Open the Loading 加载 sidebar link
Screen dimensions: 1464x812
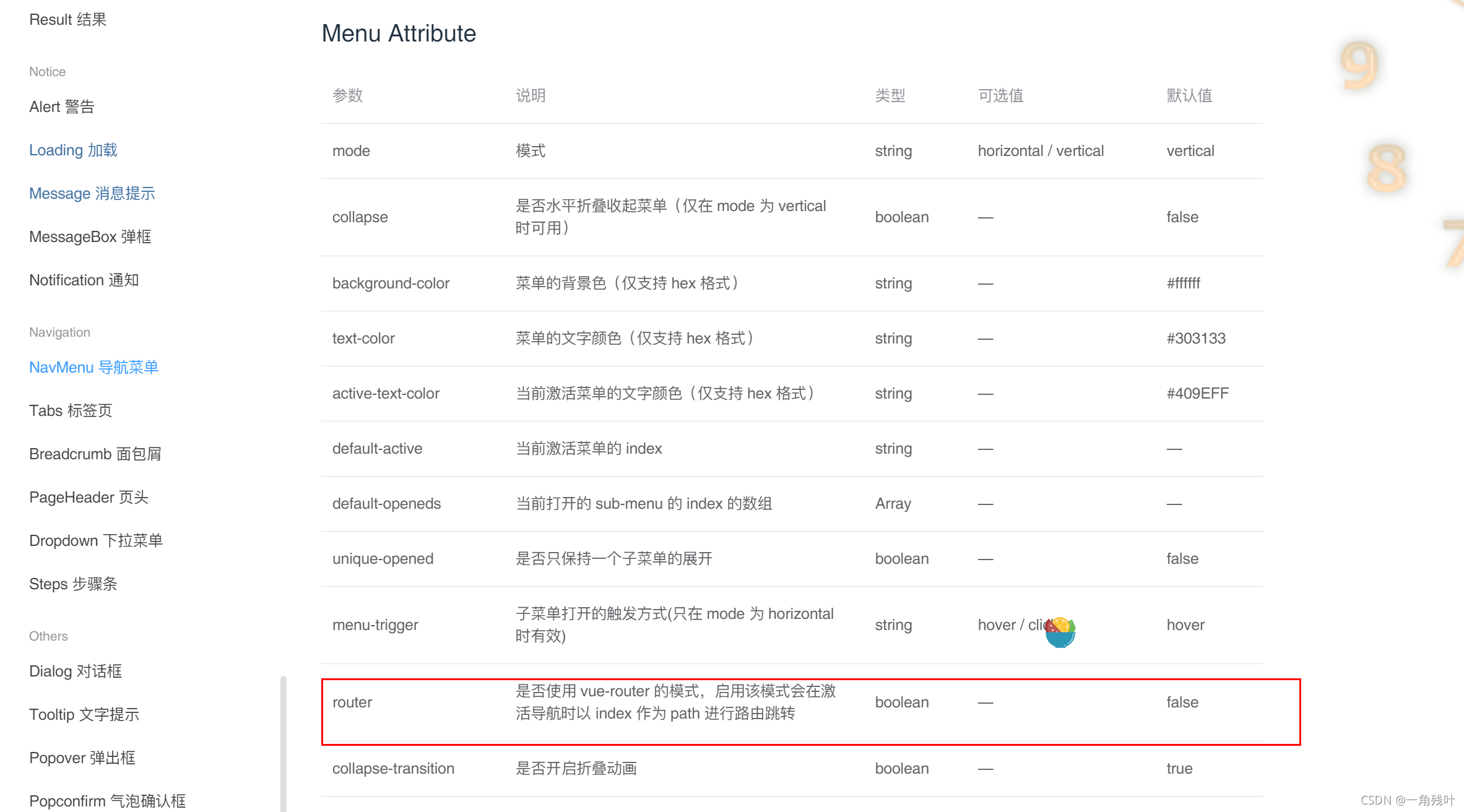[x=73, y=150]
